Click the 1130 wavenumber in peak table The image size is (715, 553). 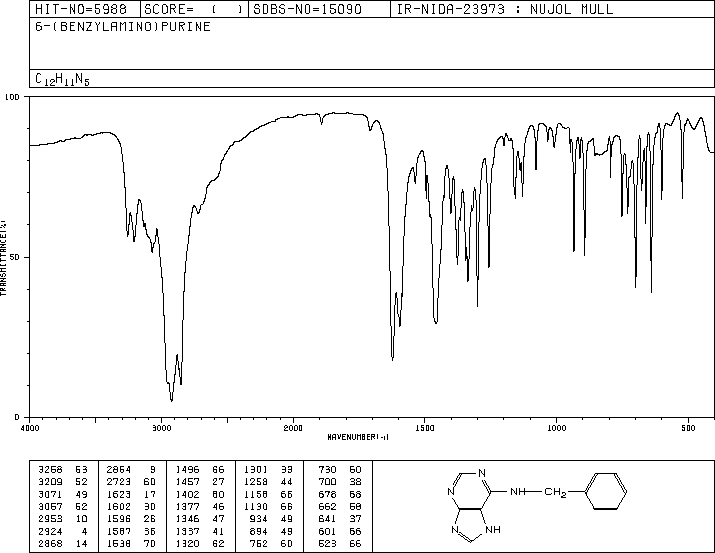[x=256, y=506]
